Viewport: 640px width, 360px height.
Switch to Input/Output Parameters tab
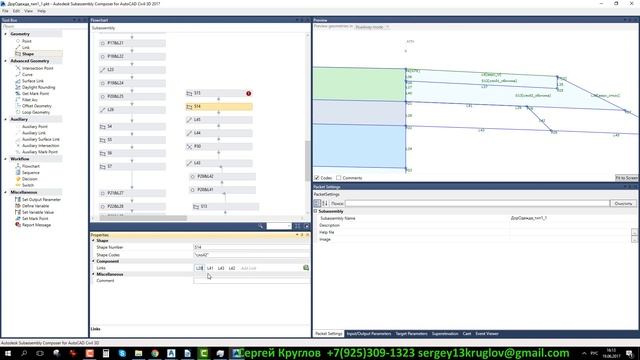(369, 334)
